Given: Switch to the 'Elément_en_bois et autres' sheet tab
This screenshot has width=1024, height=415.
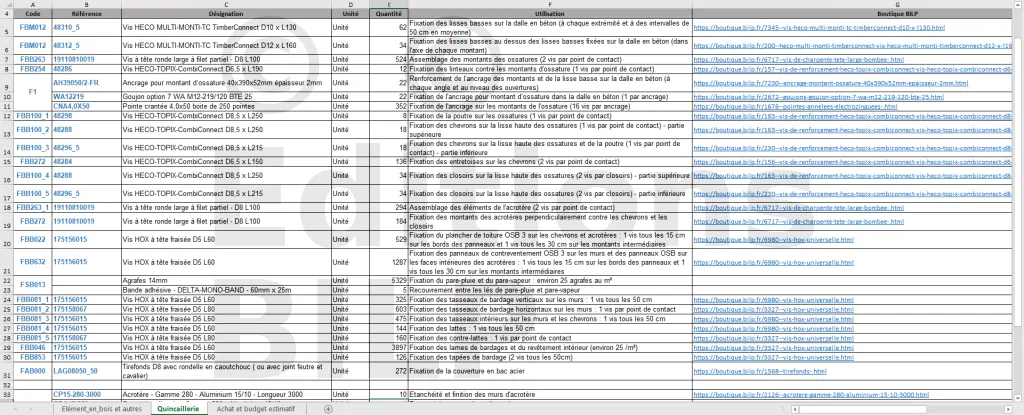Looking at the screenshot, I should click(101, 409).
